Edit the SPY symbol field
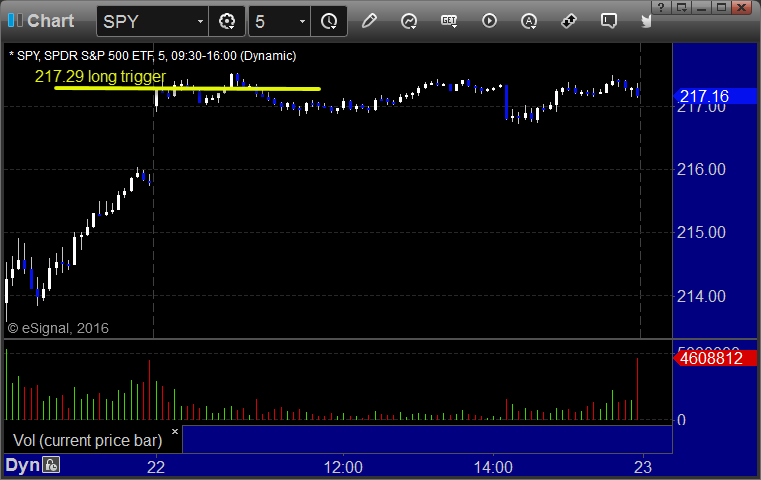 146,21
